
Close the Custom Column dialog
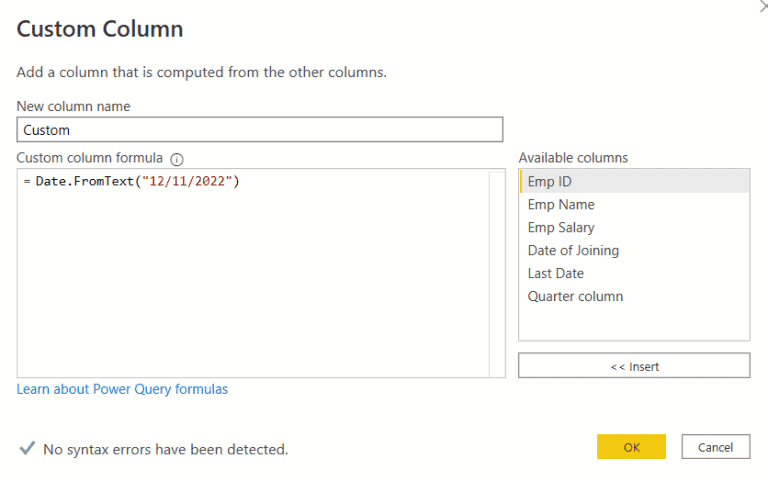click(763, 6)
